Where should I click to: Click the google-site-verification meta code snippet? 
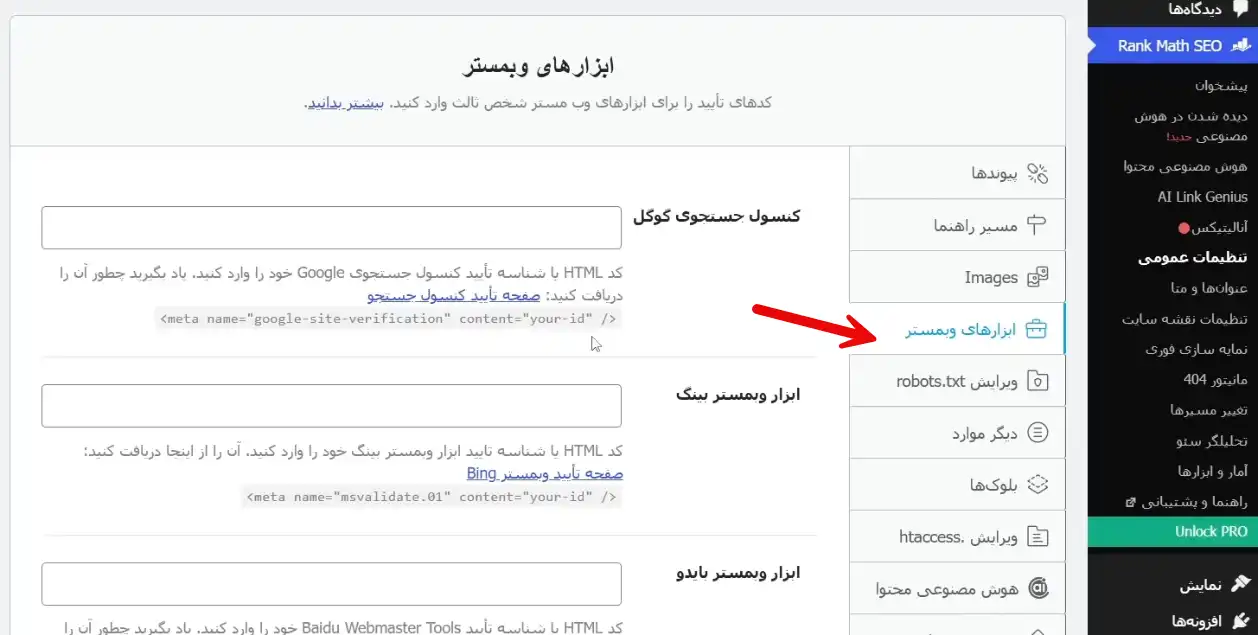pos(390,319)
